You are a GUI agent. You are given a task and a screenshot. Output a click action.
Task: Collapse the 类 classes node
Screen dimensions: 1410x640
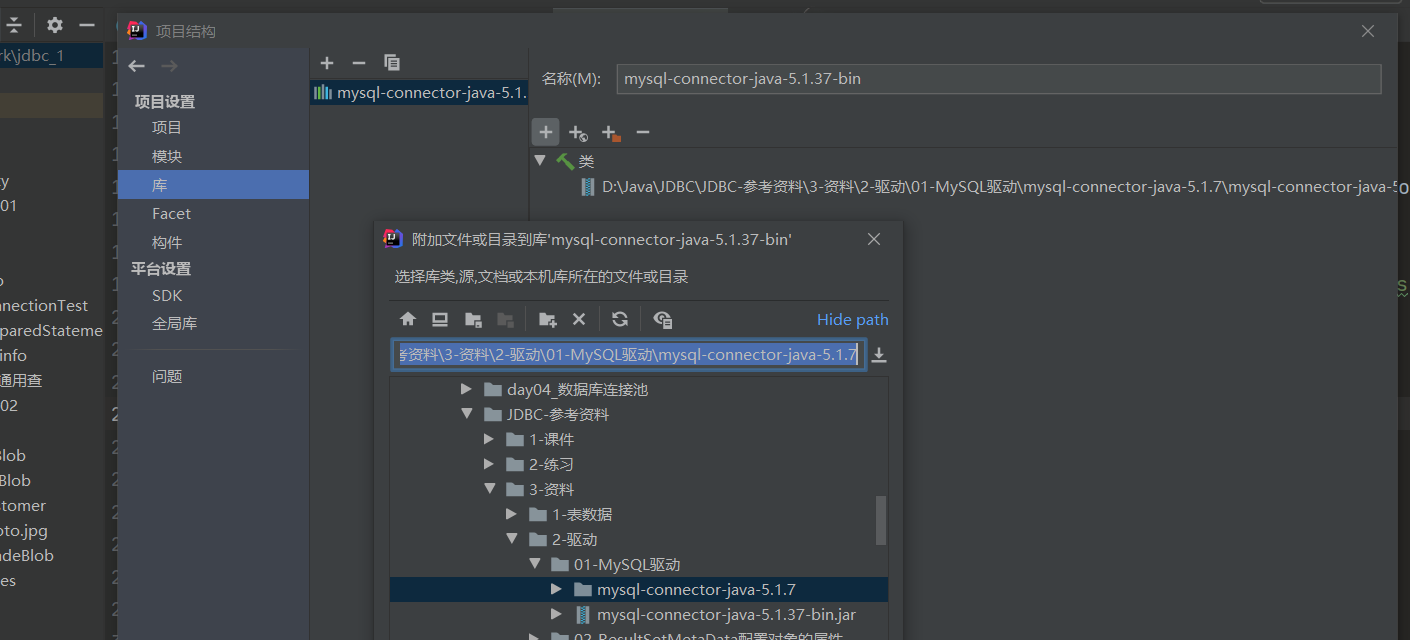[x=540, y=160]
